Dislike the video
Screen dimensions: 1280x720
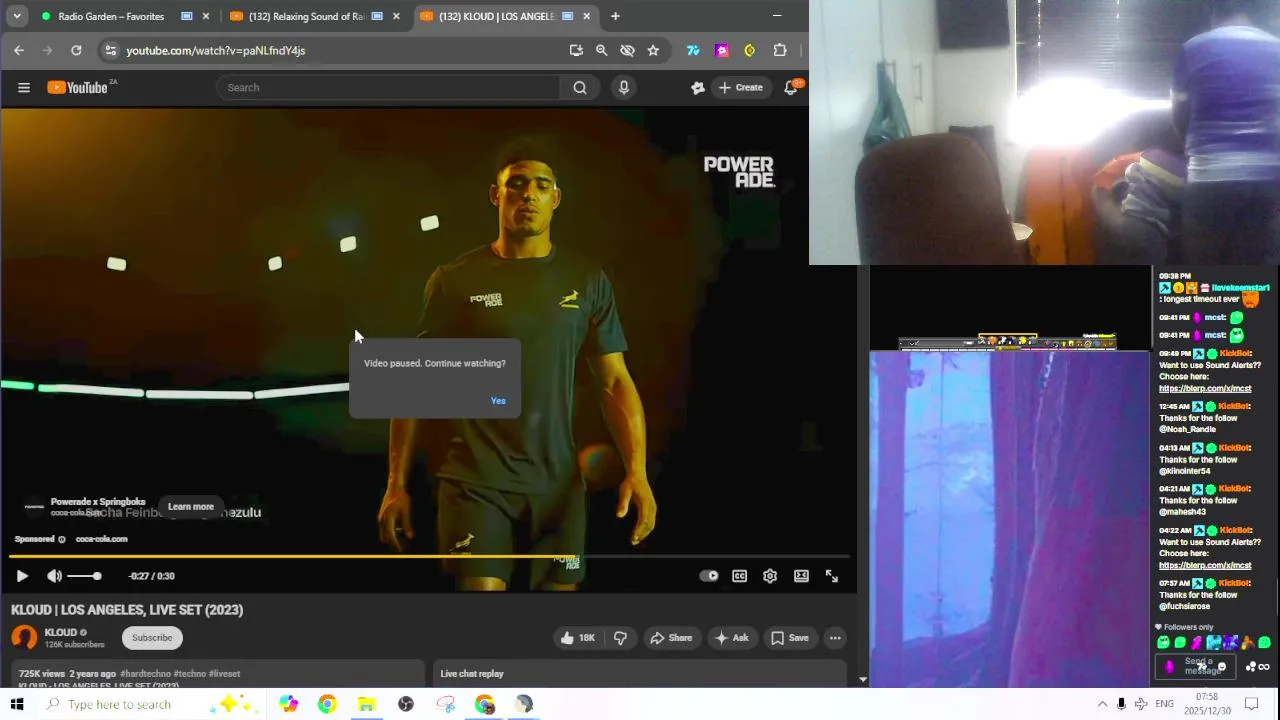(620, 638)
